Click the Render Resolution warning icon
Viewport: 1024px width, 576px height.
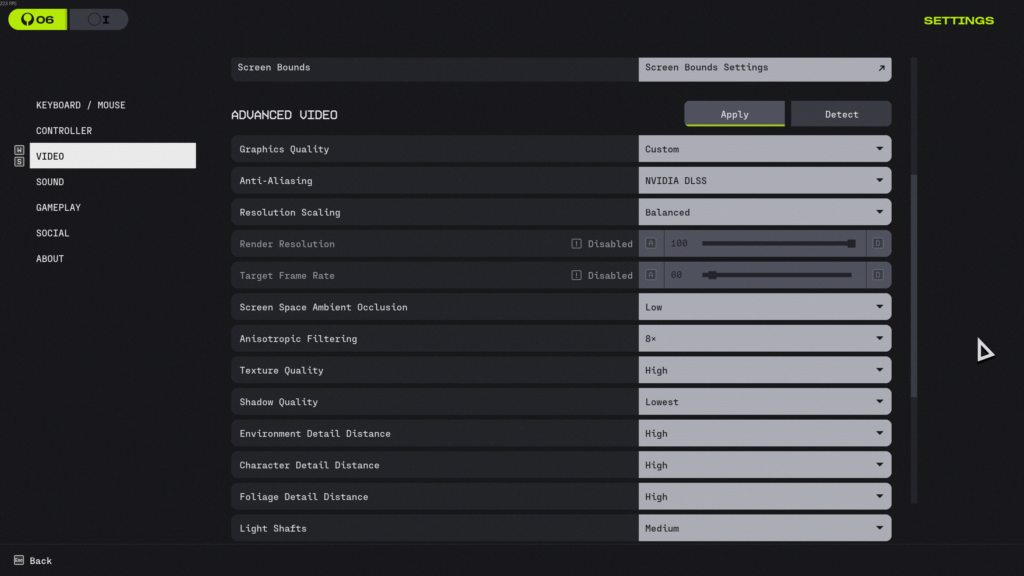(577, 244)
